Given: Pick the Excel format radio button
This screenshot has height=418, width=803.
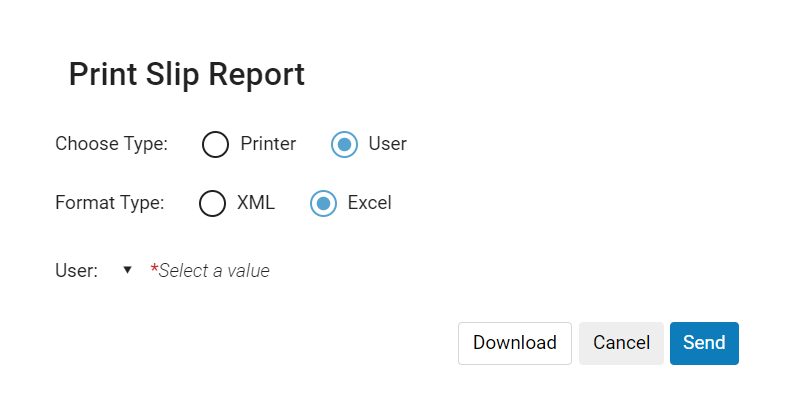Looking at the screenshot, I should [x=323, y=203].
